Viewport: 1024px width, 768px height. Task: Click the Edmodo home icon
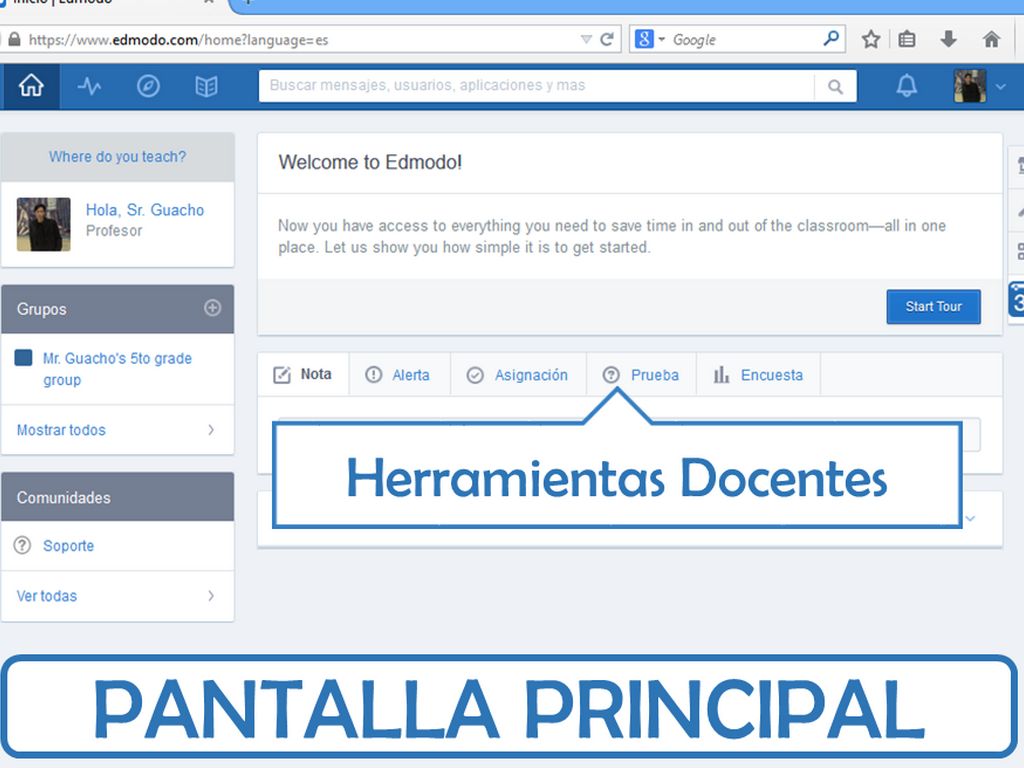(31, 87)
